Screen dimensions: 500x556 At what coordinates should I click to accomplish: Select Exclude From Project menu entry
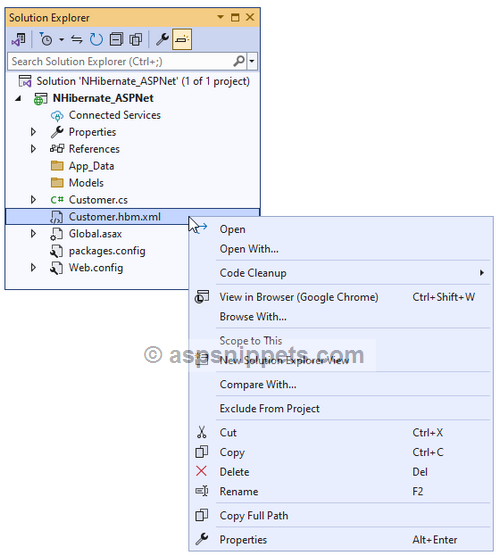click(270, 408)
